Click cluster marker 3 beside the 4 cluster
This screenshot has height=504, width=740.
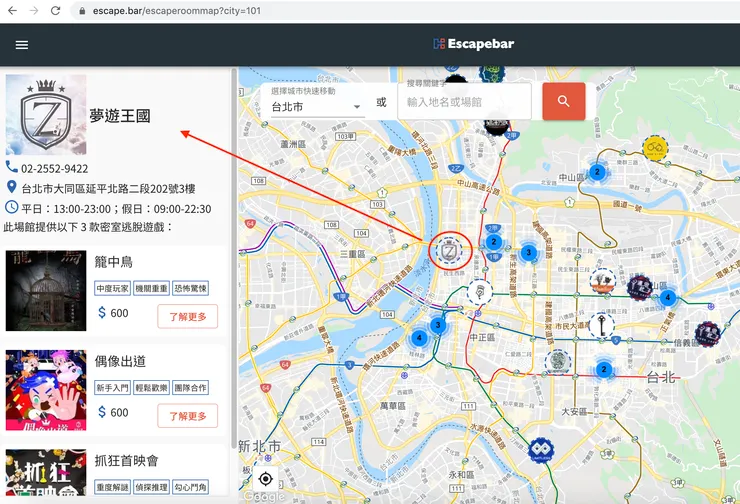pyautogui.click(x=438, y=325)
